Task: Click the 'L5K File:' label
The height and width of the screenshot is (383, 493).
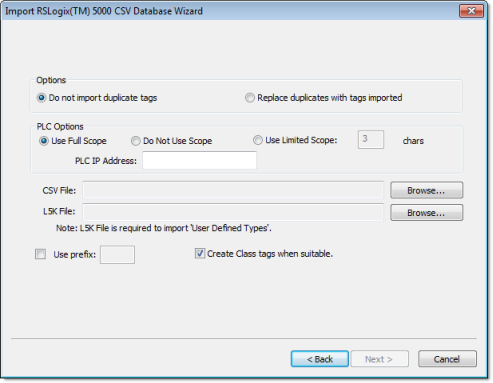Action: [x=59, y=211]
